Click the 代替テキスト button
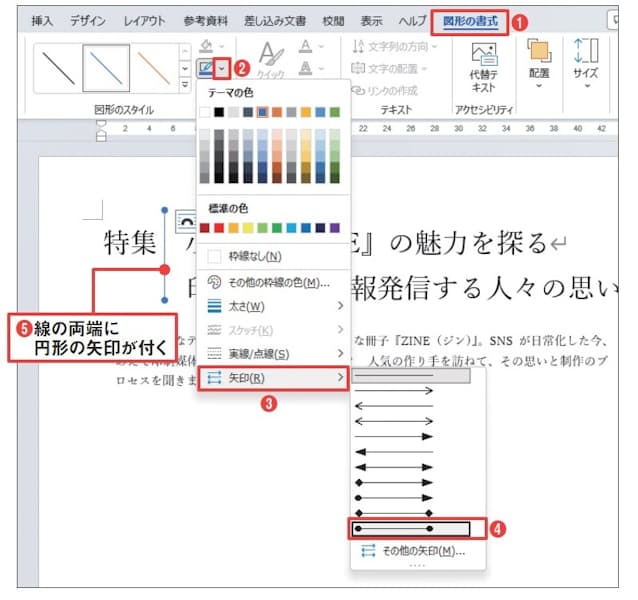Viewport: 638px width, 600px height. pos(483,67)
